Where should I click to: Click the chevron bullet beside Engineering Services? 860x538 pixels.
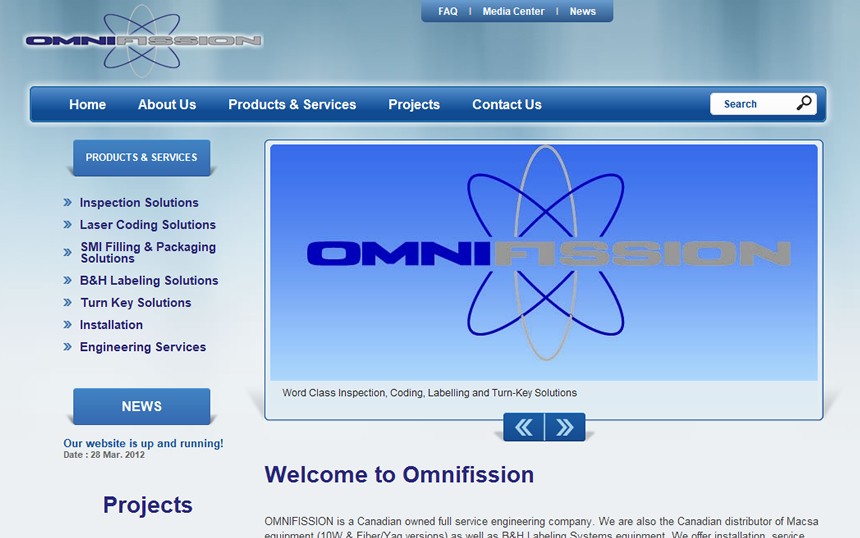(67, 347)
